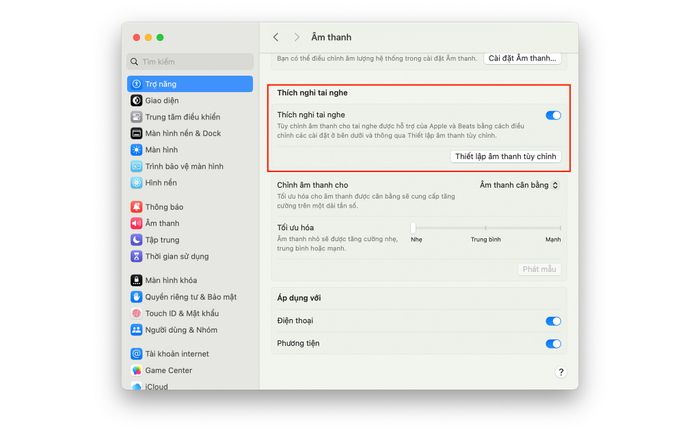
Task: Toggle the Phương tiện switch
Action: pos(553,344)
